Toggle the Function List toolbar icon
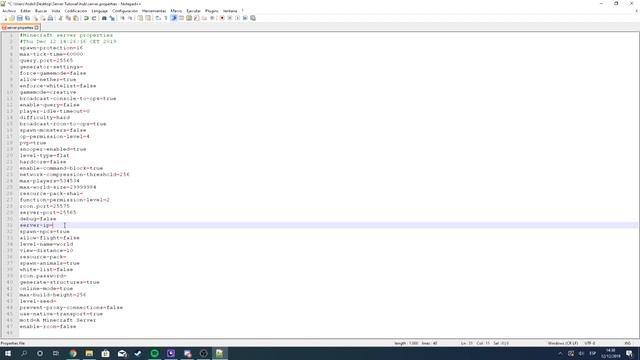 pyautogui.click(x=197, y=18)
